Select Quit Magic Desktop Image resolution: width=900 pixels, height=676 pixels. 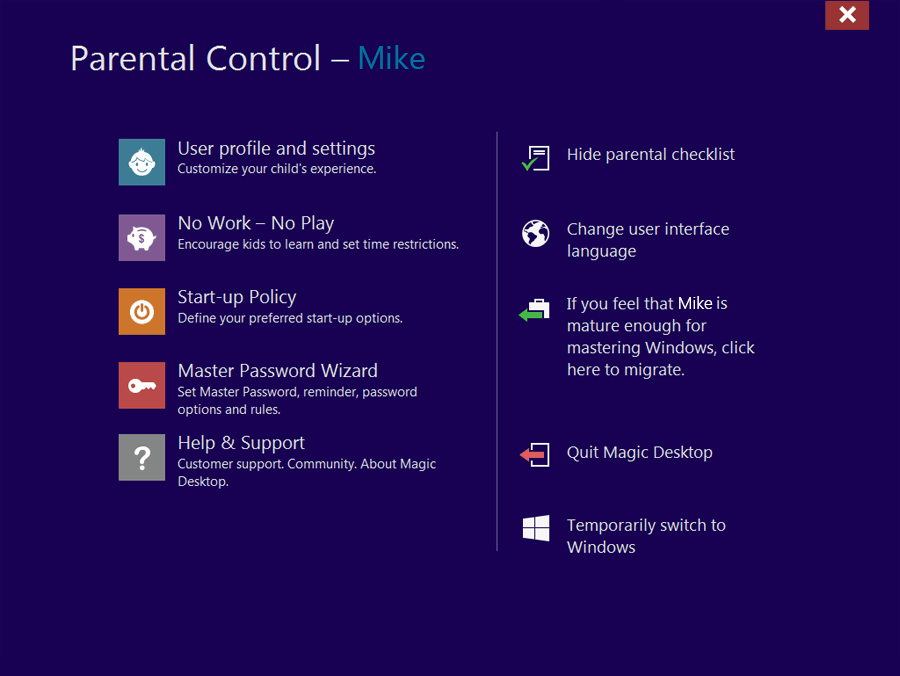(x=640, y=452)
